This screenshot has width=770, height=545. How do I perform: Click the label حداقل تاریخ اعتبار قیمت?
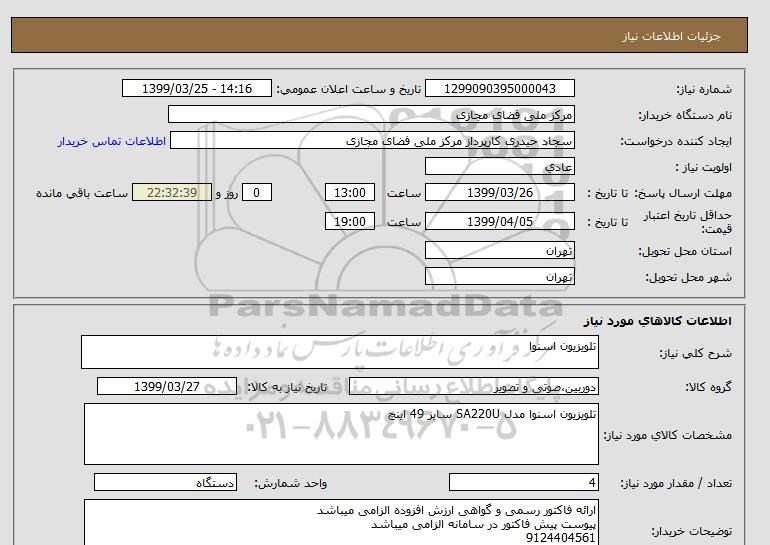(x=688, y=222)
